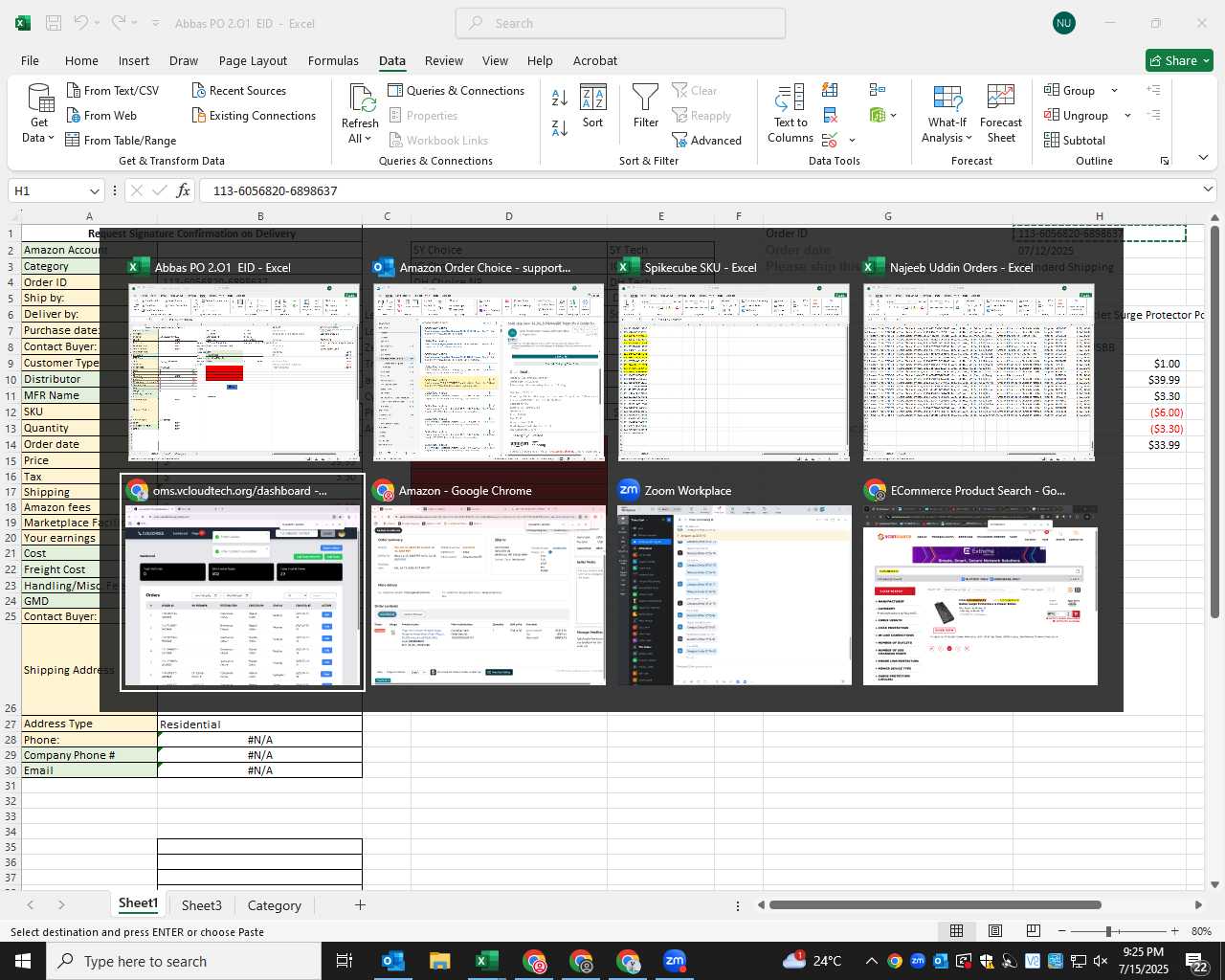
Task: Open the Name Box dropdown
Action: [94, 190]
